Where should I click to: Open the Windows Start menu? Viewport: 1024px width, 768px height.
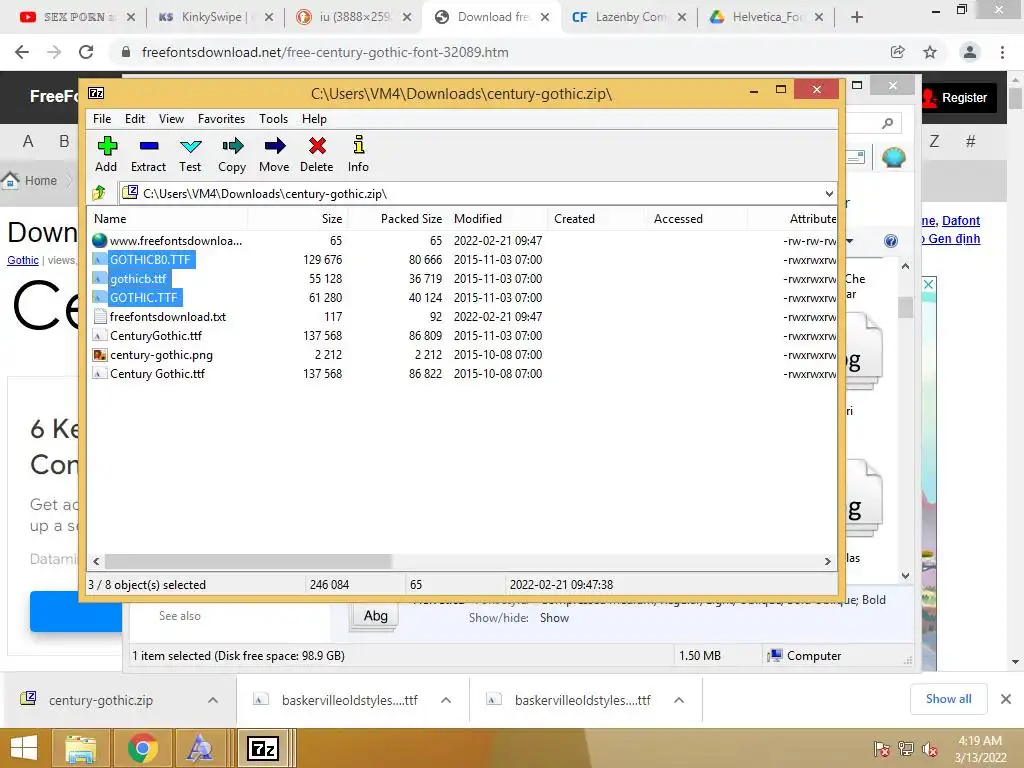(24, 748)
